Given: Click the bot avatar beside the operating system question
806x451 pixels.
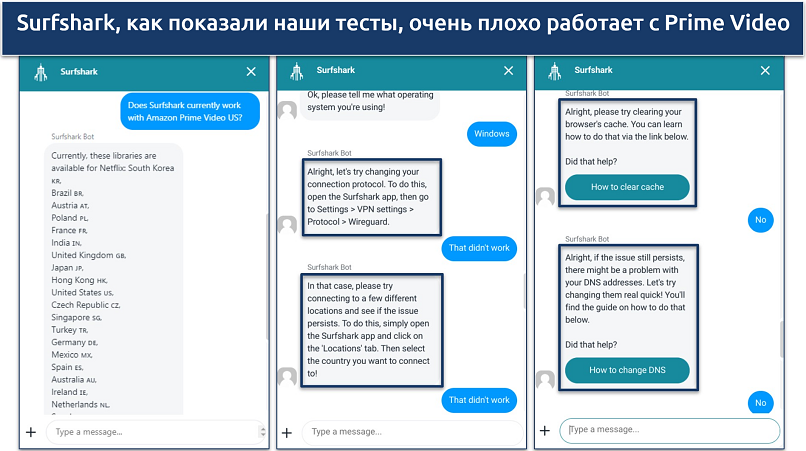Looking at the screenshot, I should (287, 110).
